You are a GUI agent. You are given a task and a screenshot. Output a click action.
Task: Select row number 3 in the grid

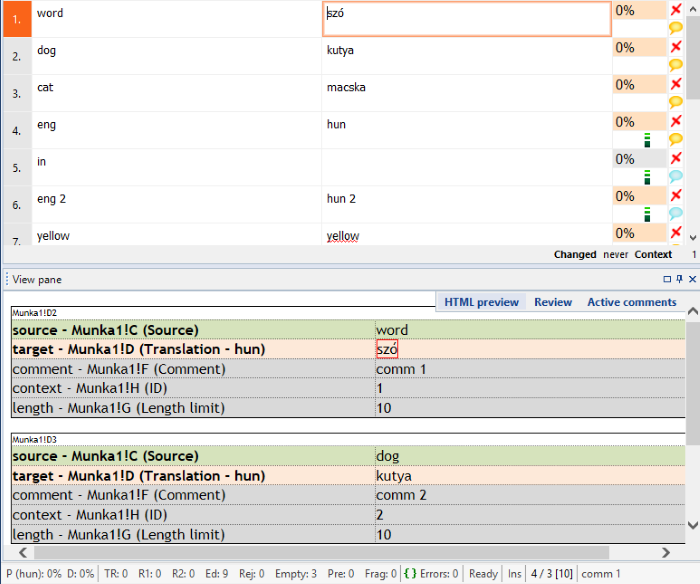(17, 94)
